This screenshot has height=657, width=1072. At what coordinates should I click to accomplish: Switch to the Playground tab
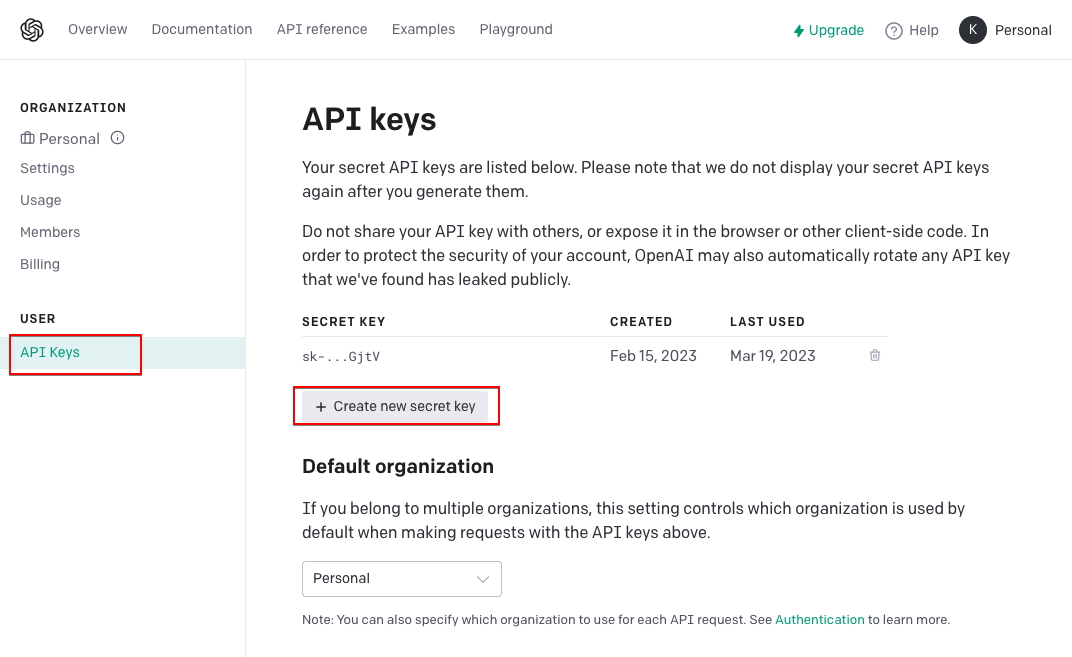(x=516, y=29)
